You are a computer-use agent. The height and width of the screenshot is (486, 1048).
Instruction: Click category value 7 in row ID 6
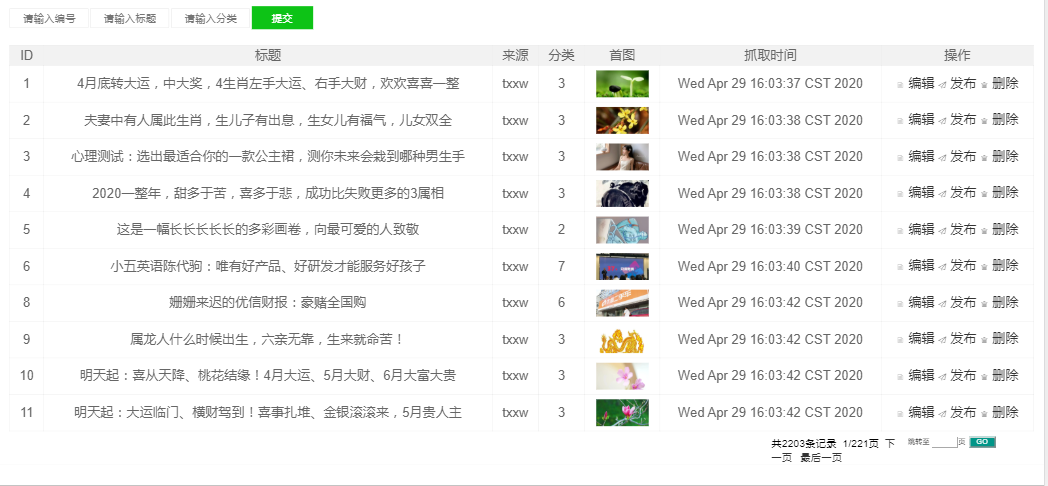point(561,266)
